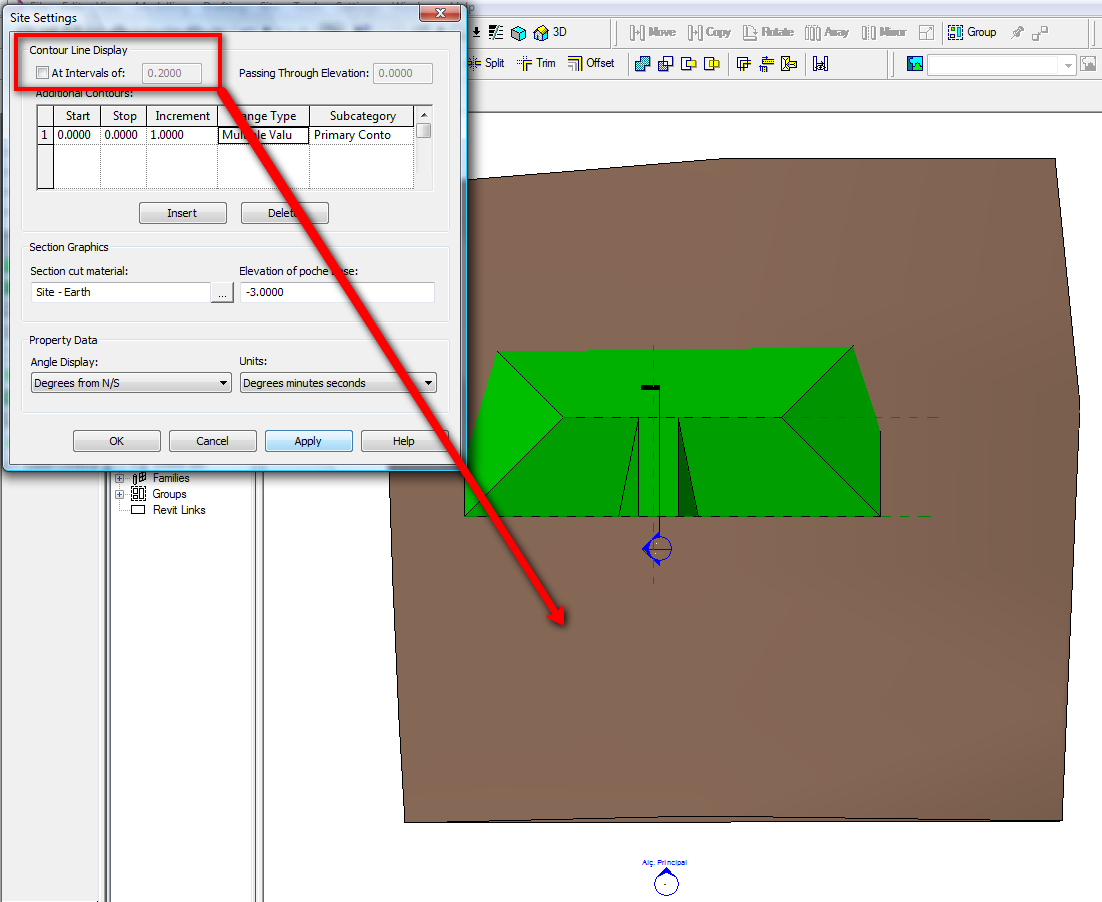
Task: Click the Cut Geometry icon
Action: 689,64
